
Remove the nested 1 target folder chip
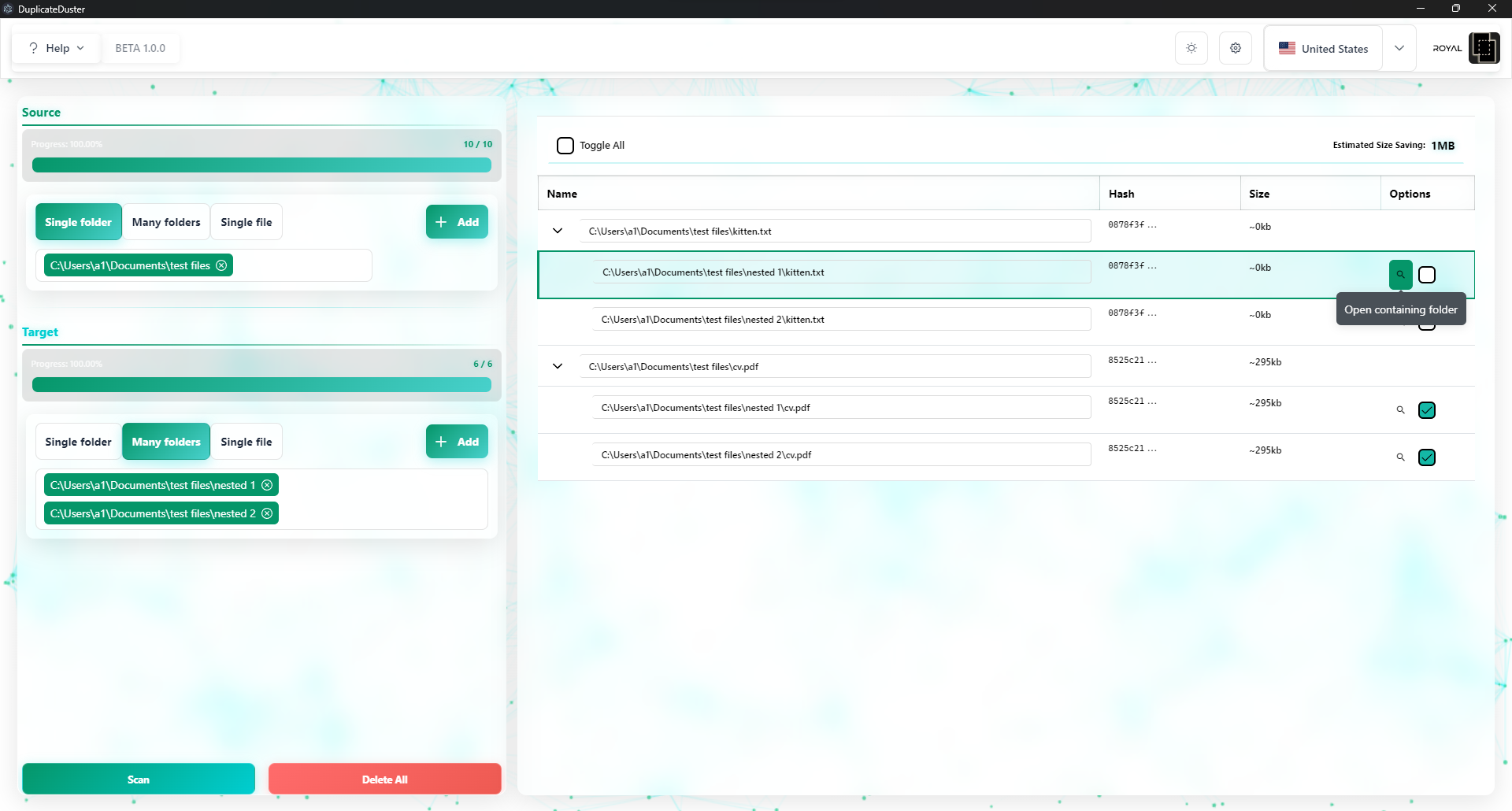(x=268, y=484)
